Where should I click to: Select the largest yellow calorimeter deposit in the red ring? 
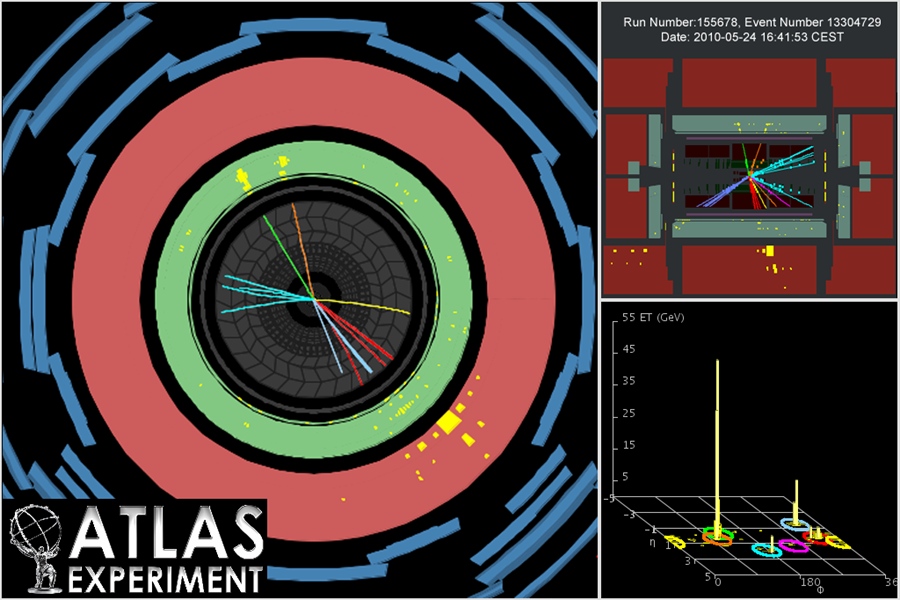(x=447, y=424)
